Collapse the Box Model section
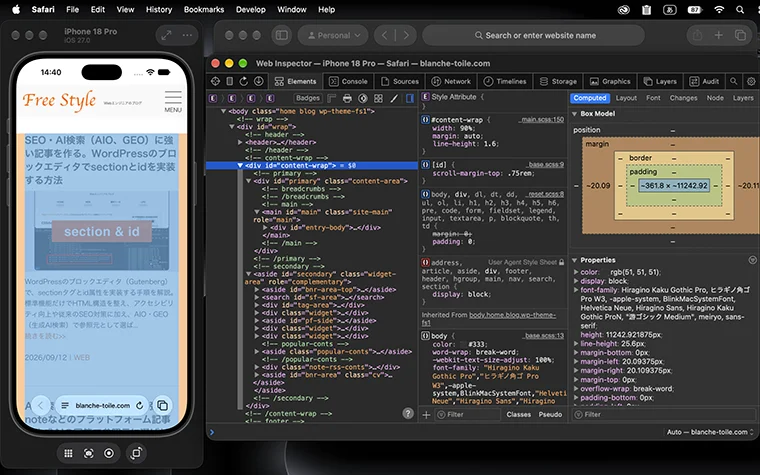Screen dimensions: 760x475 [x=574, y=114]
